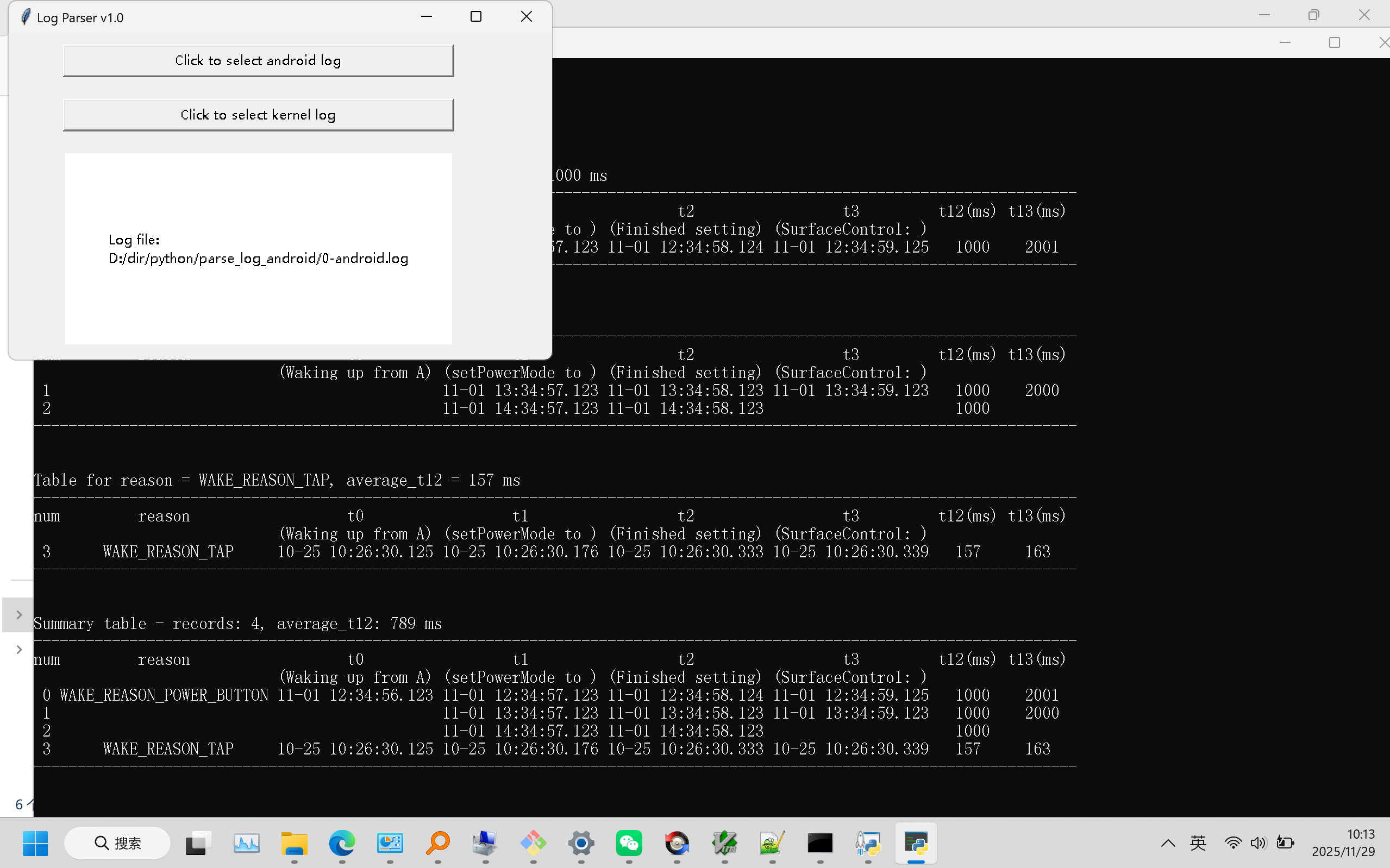Open Vim editor from the taskbar
This screenshot has width=1390, height=868.
tap(724, 842)
